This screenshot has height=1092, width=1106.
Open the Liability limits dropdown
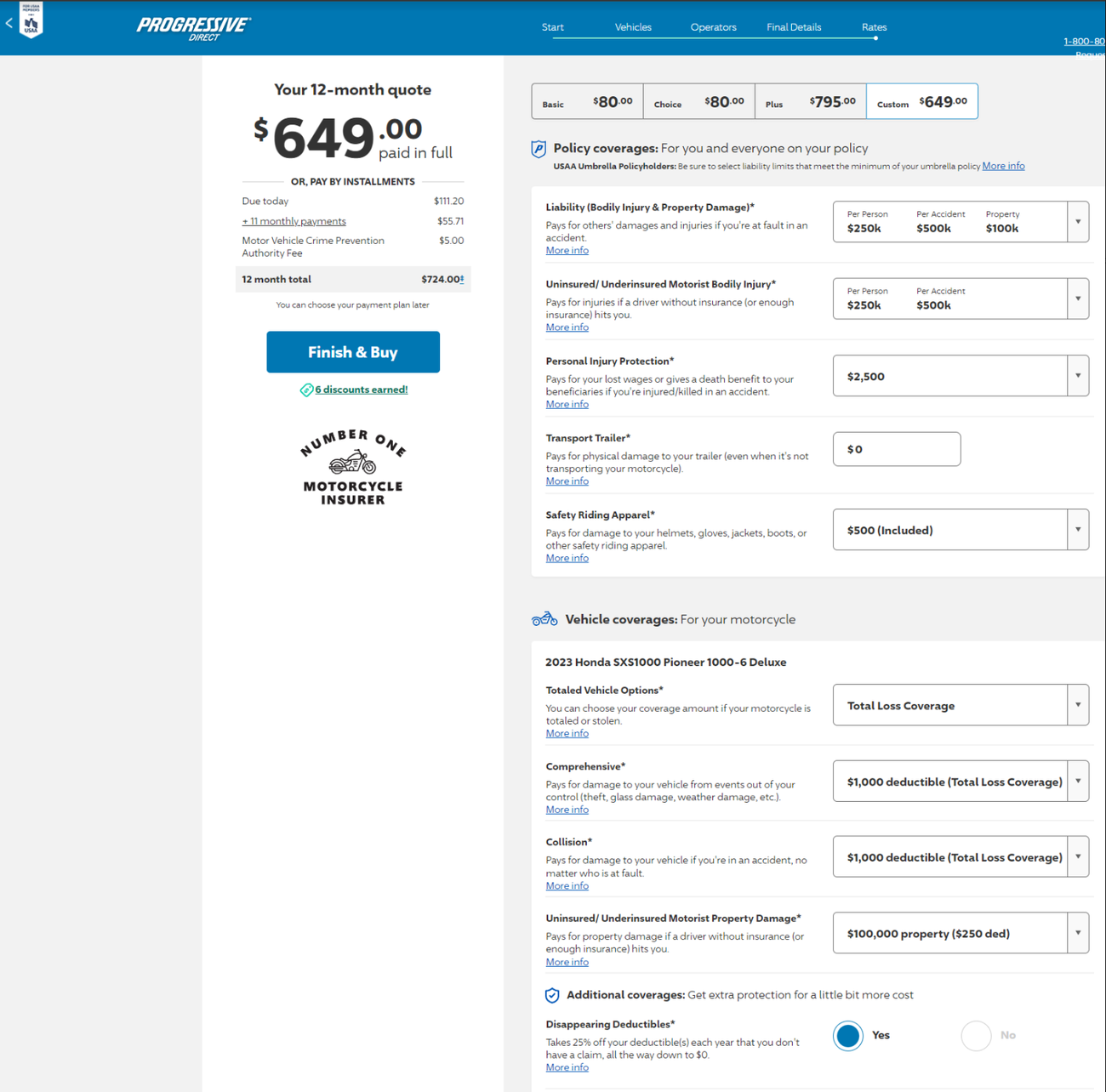(961, 222)
